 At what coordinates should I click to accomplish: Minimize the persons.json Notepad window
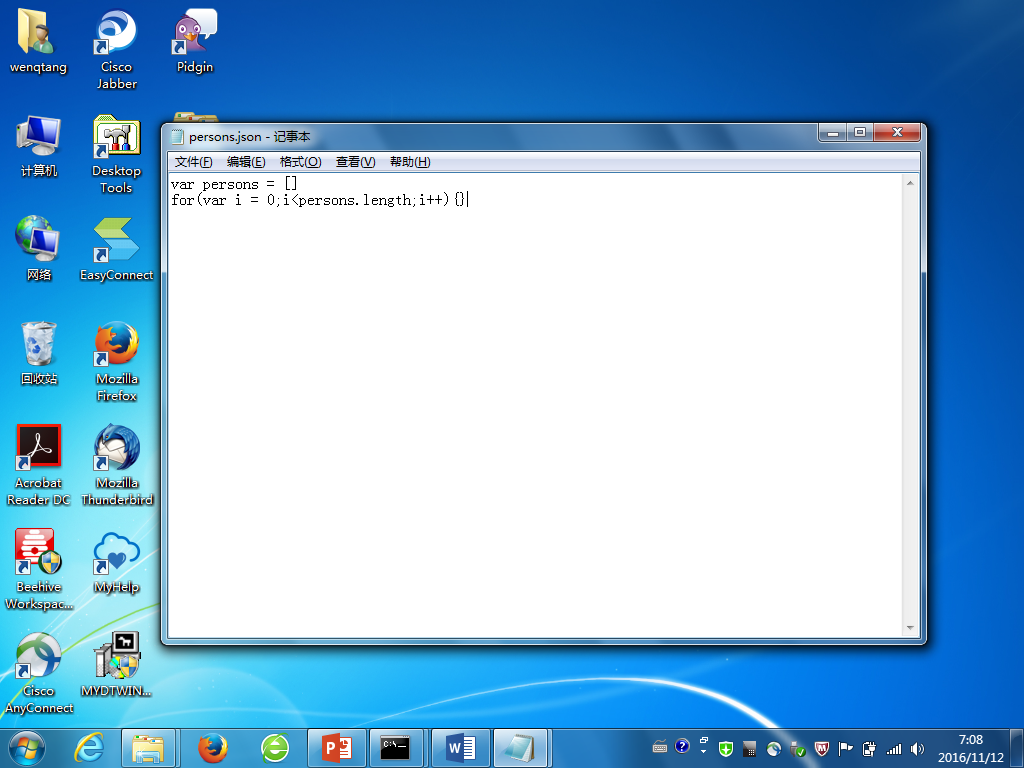[832, 133]
